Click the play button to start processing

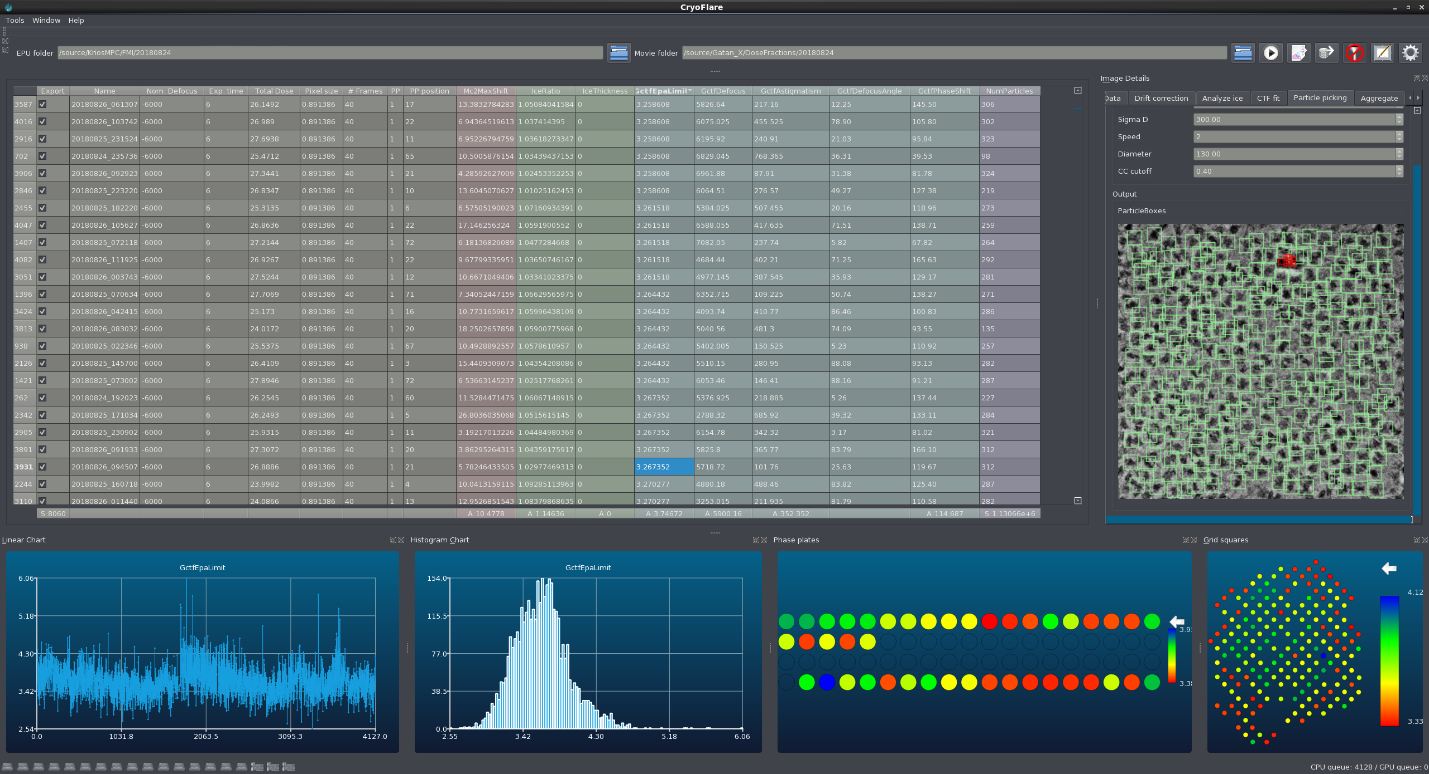point(1271,53)
